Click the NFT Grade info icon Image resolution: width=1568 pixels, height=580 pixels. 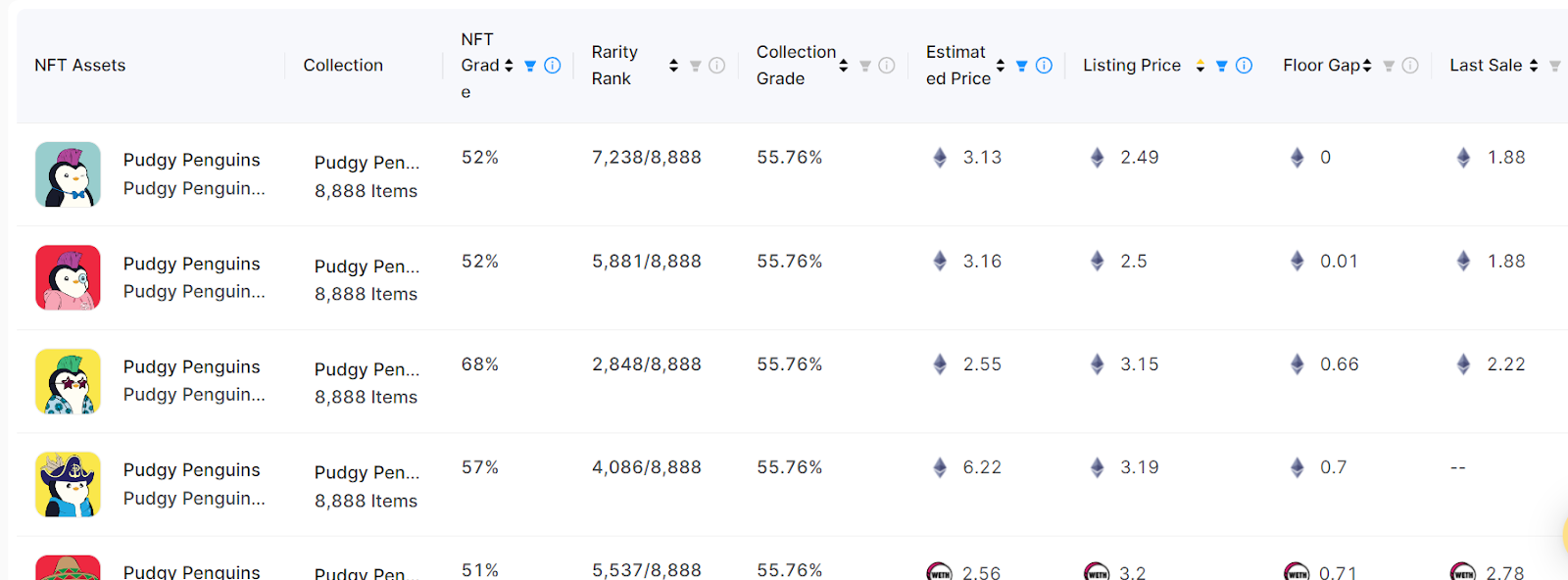(x=553, y=66)
